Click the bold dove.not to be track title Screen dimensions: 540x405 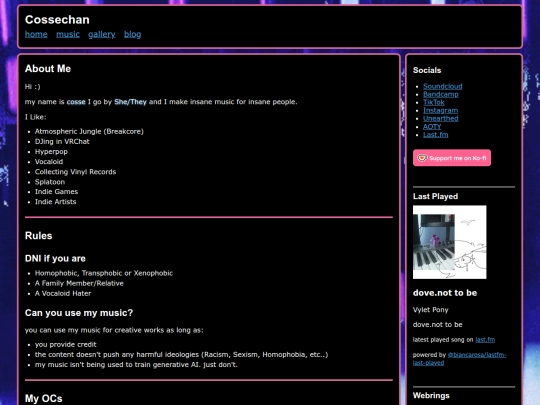(445, 293)
